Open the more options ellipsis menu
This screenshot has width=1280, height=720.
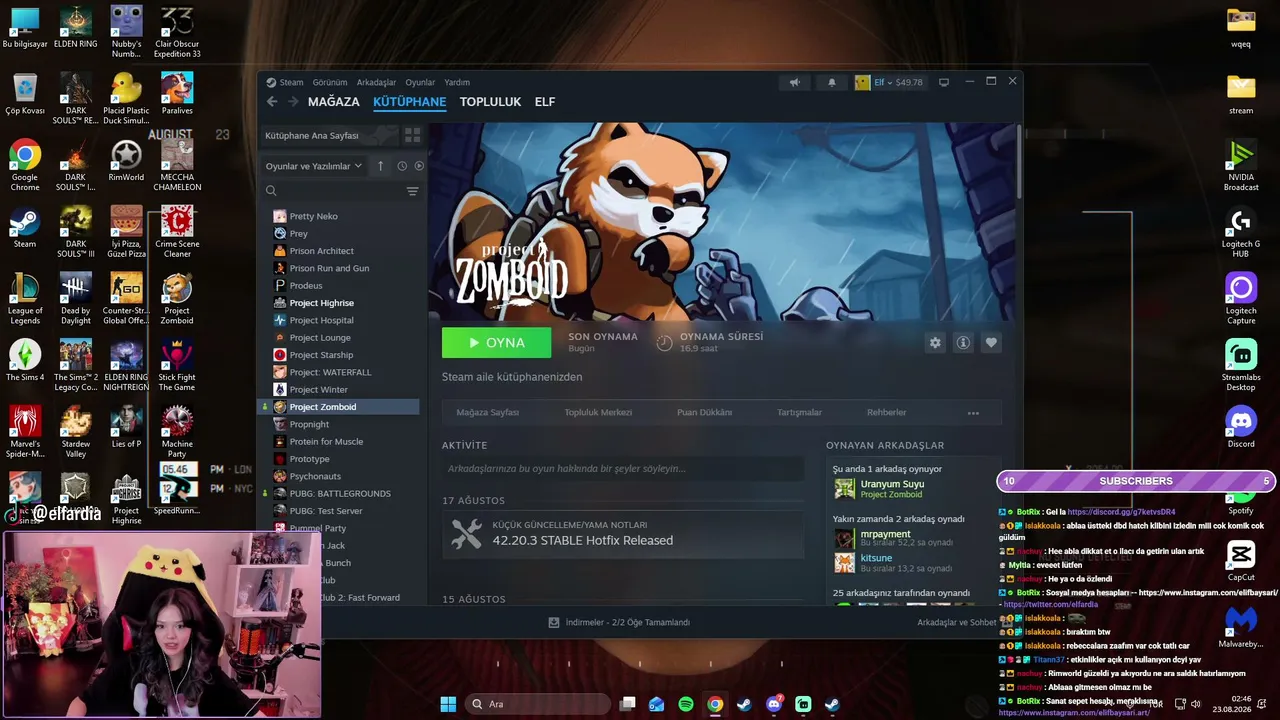tap(973, 413)
